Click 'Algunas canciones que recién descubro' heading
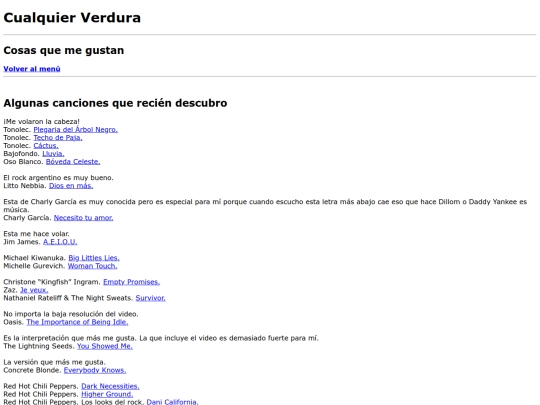 pos(115,103)
